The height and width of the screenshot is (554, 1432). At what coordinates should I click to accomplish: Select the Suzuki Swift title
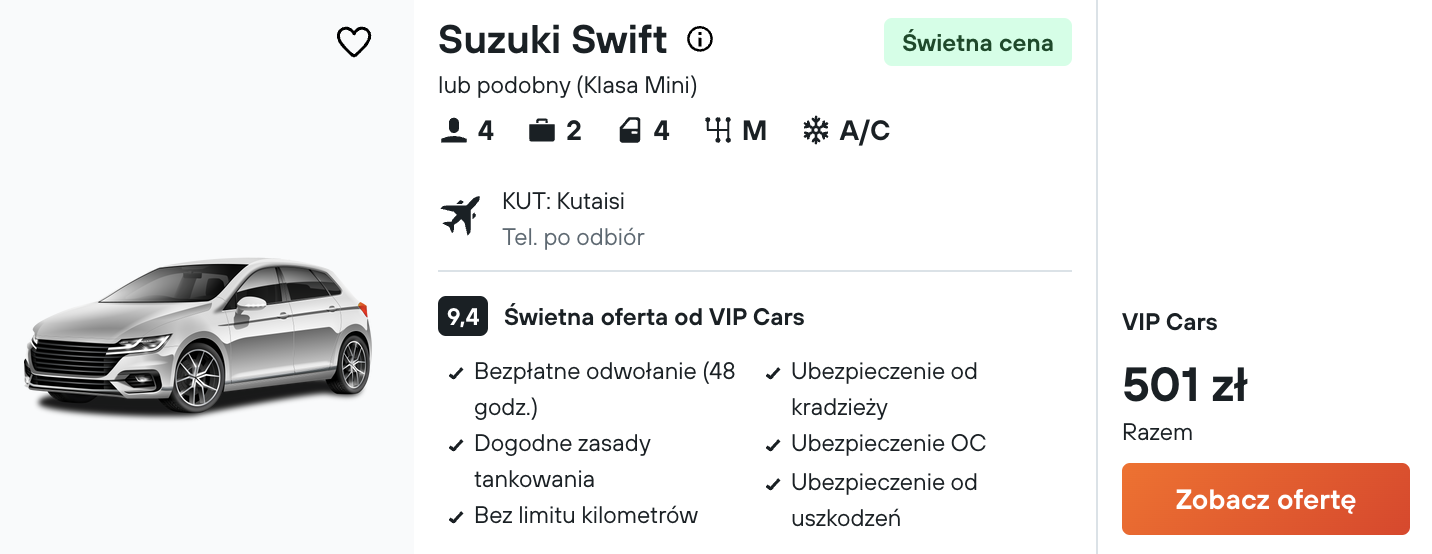[553, 40]
